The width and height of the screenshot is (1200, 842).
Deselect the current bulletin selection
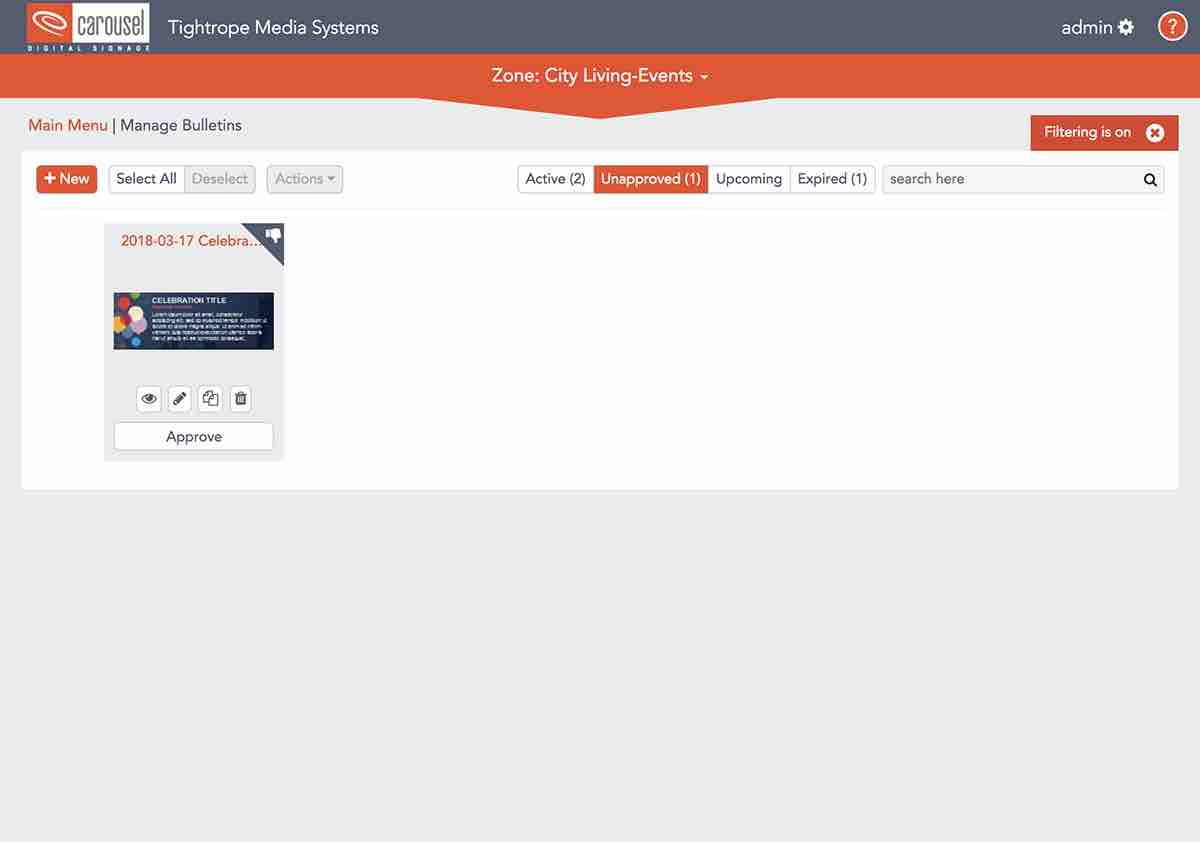click(219, 178)
